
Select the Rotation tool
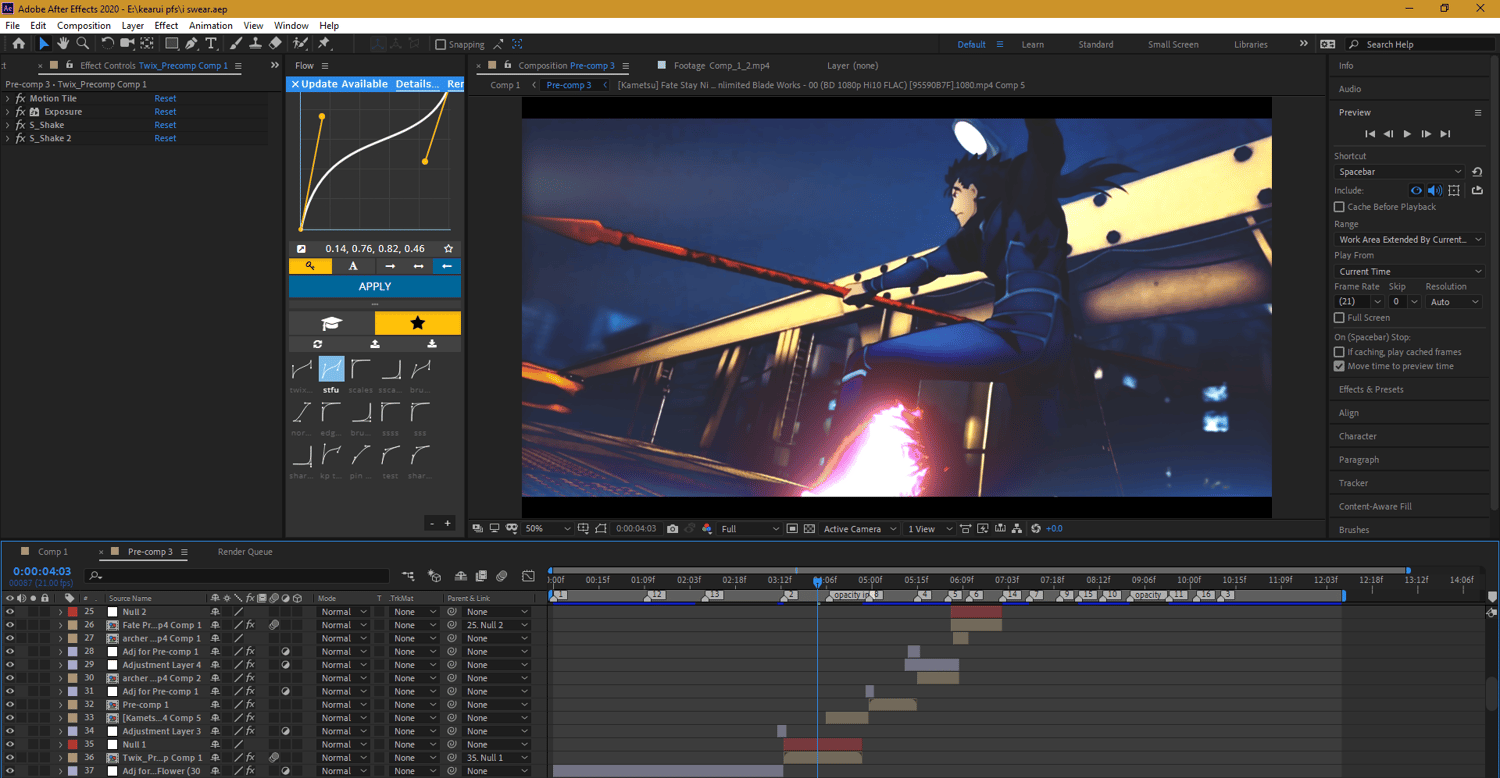[x=108, y=44]
